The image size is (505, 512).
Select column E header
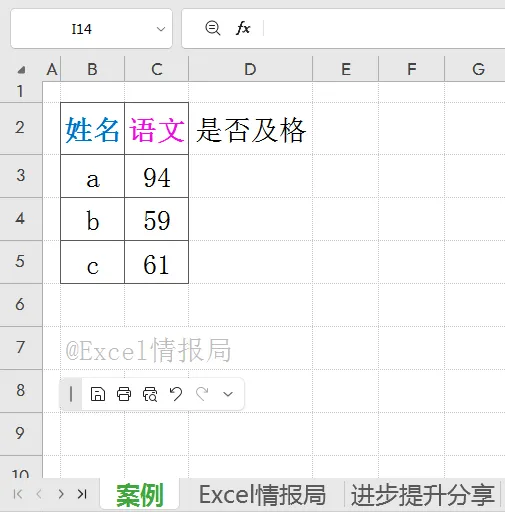click(x=346, y=69)
